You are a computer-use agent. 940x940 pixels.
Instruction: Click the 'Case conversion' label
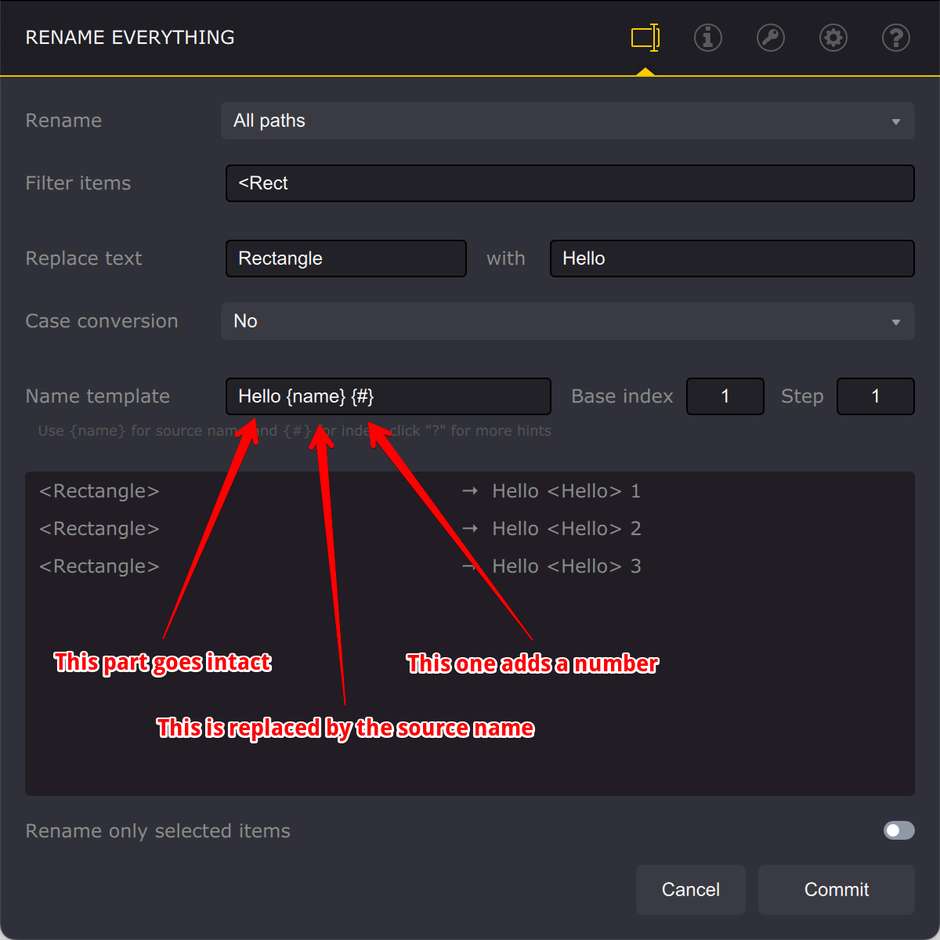[102, 321]
